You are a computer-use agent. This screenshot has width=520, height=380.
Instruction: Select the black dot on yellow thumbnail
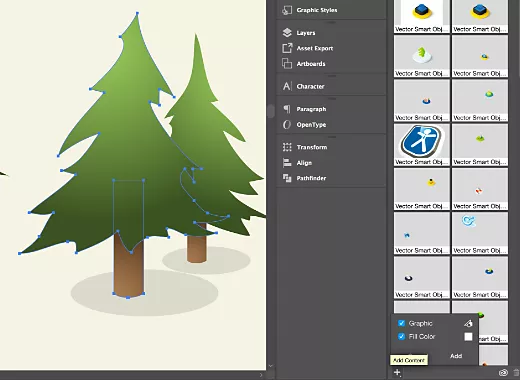[422, 189]
